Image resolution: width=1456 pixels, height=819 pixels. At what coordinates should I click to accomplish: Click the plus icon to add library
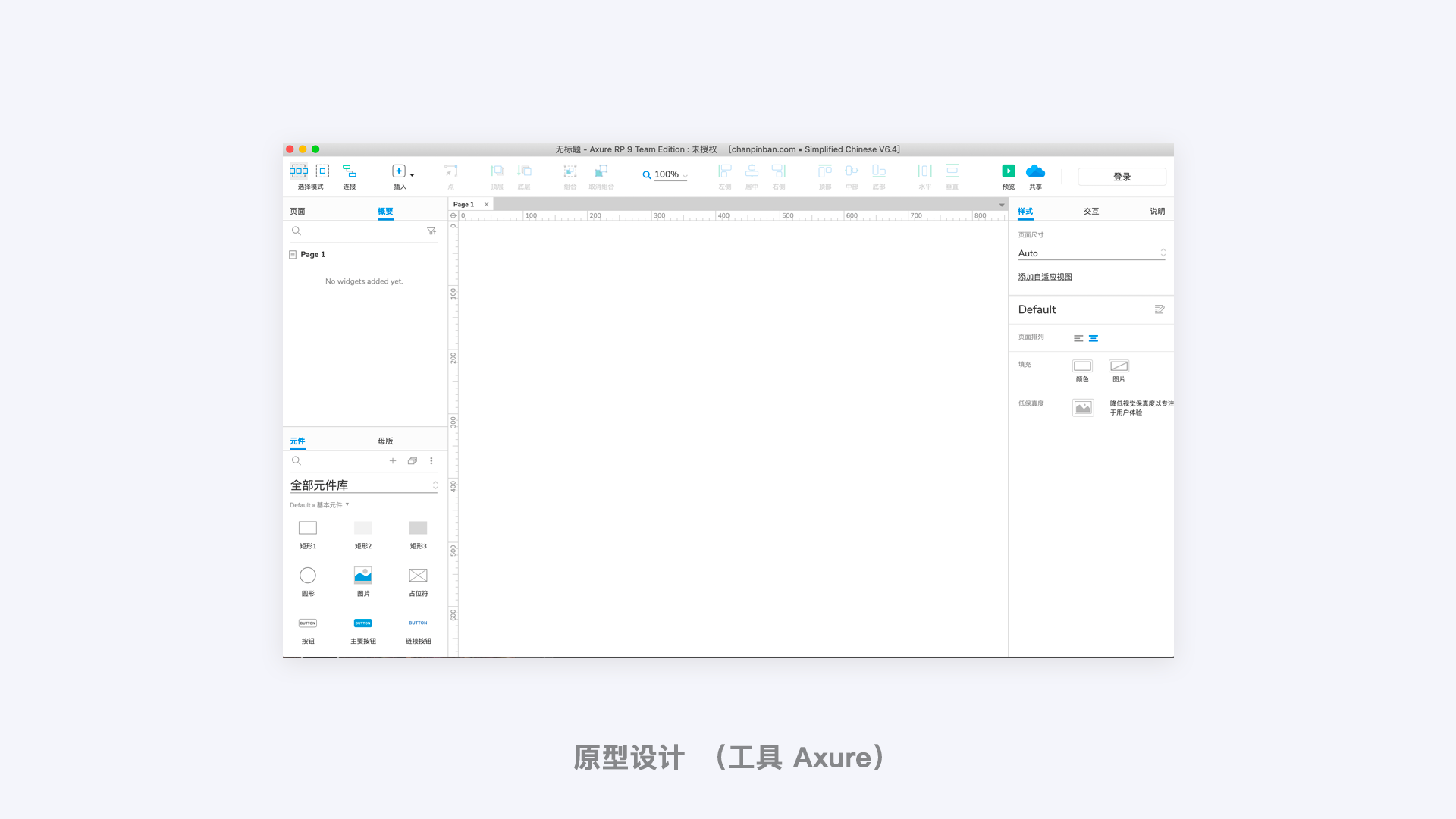(x=393, y=461)
